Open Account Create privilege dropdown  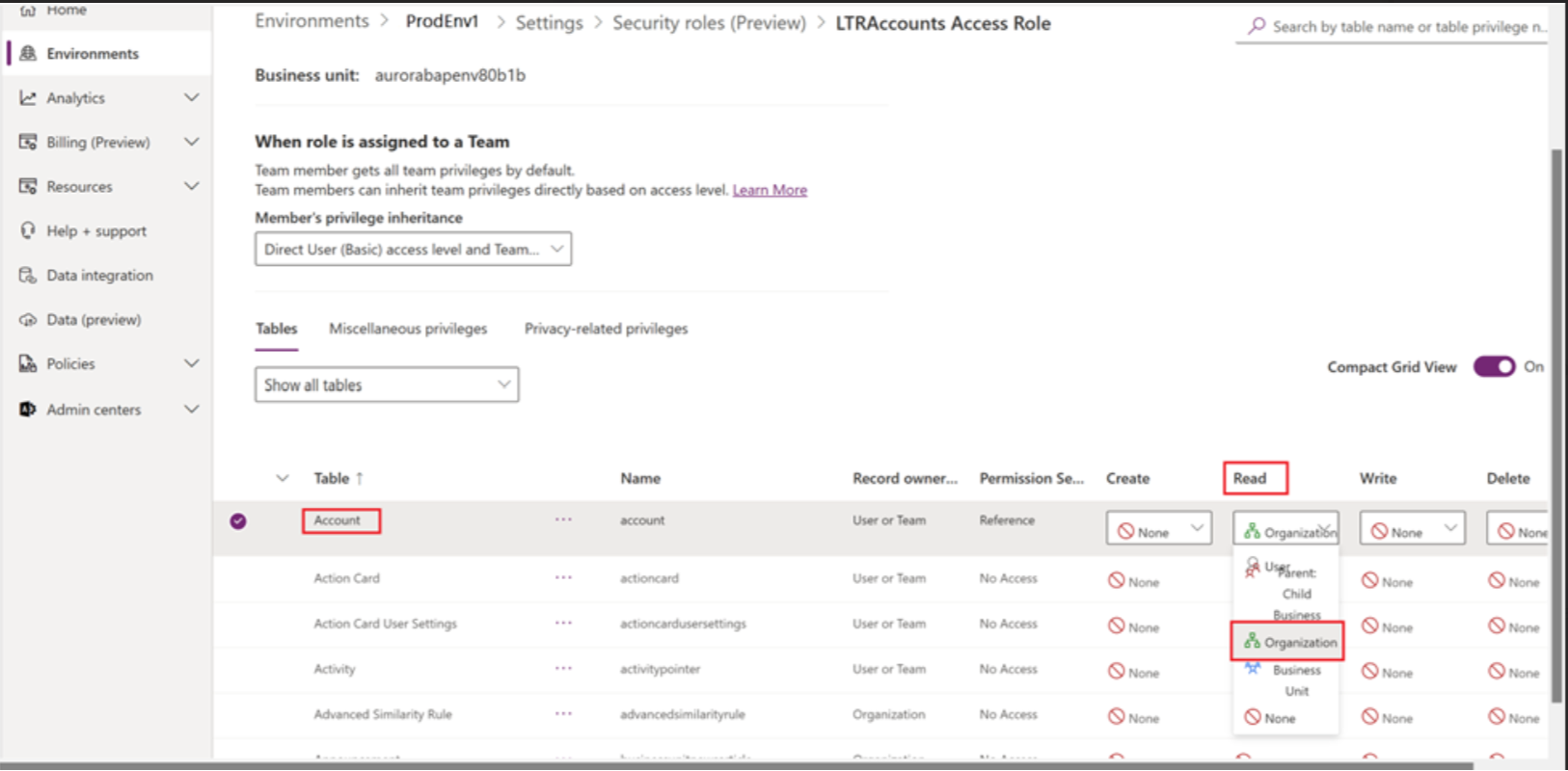click(1159, 529)
